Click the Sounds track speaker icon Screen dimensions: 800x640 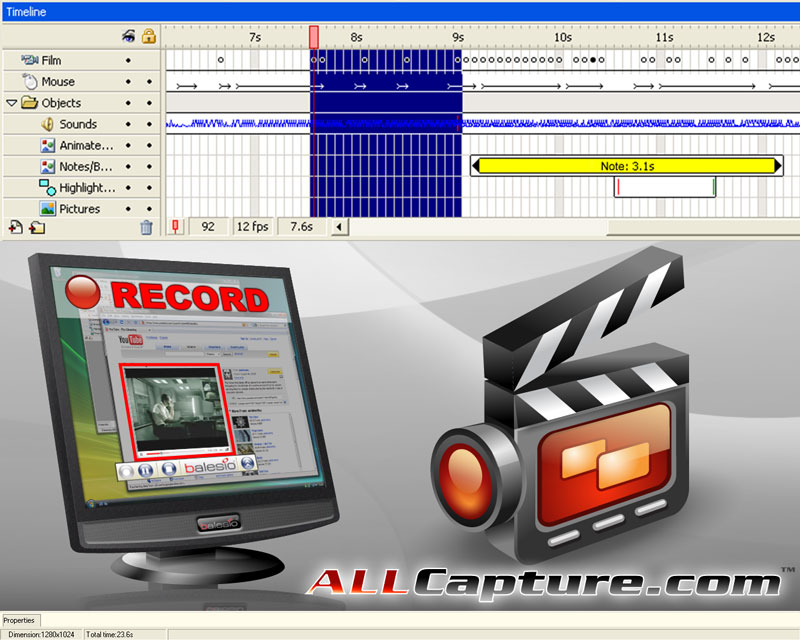point(47,123)
